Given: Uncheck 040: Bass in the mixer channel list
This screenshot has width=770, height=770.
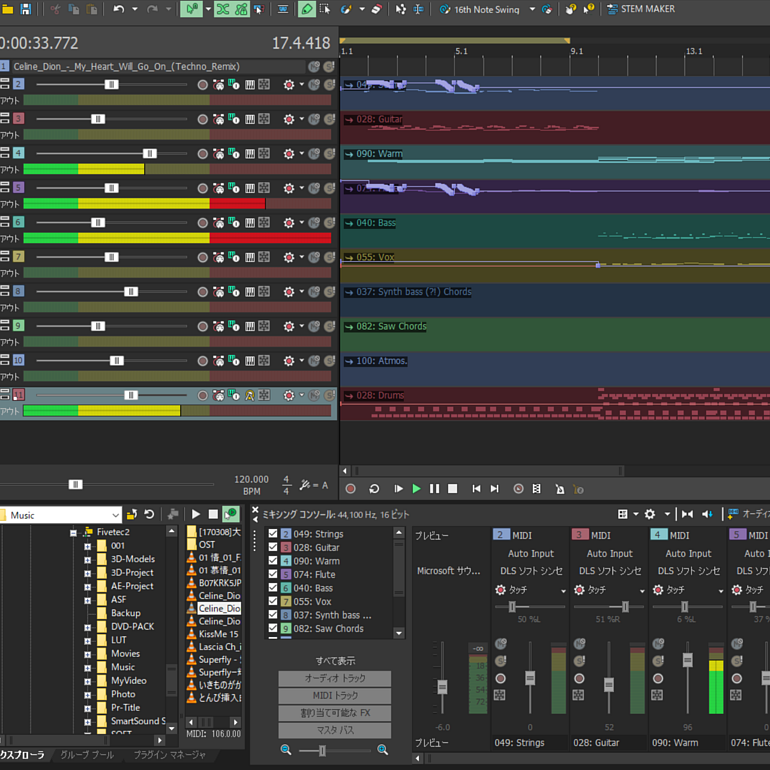Looking at the screenshot, I should click(x=273, y=587).
